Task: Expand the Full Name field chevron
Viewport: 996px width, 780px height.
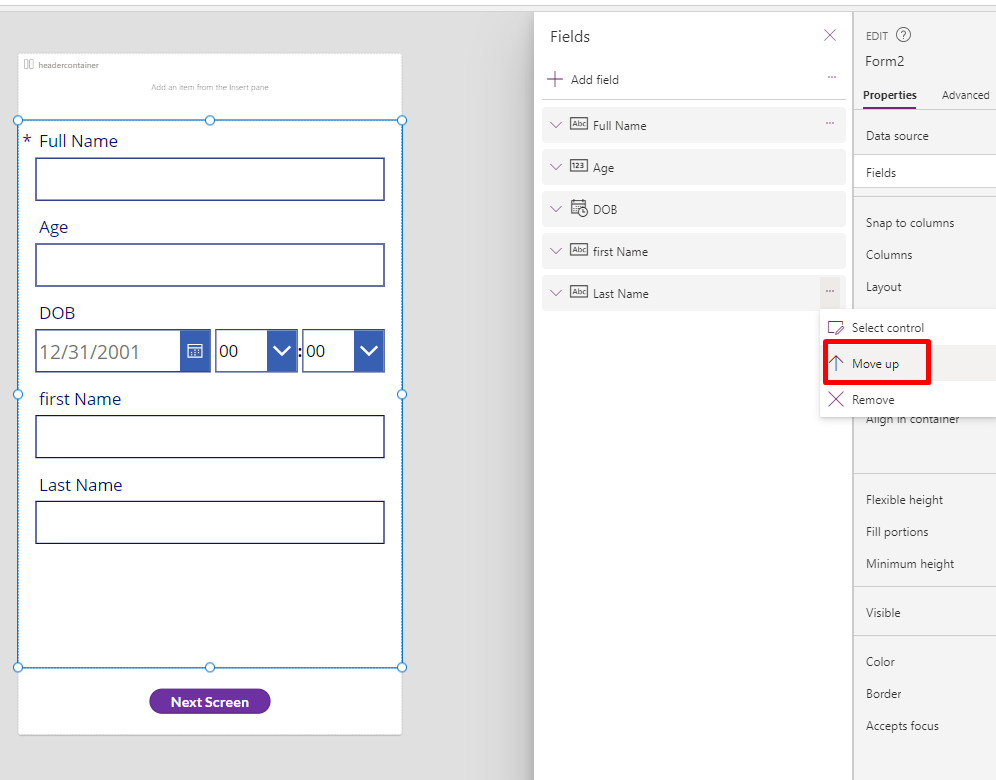Action: pos(556,125)
